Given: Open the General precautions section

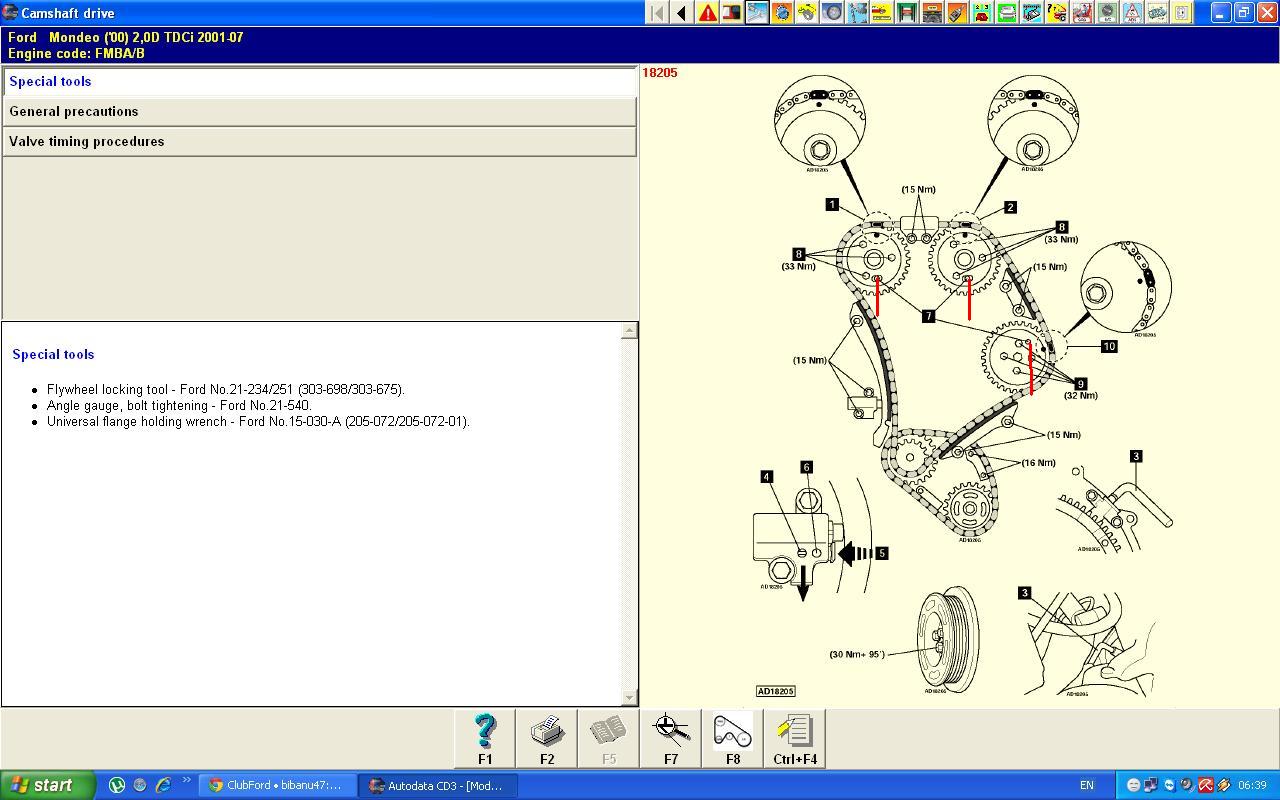Looking at the screenshot, I should coord(319,112).
